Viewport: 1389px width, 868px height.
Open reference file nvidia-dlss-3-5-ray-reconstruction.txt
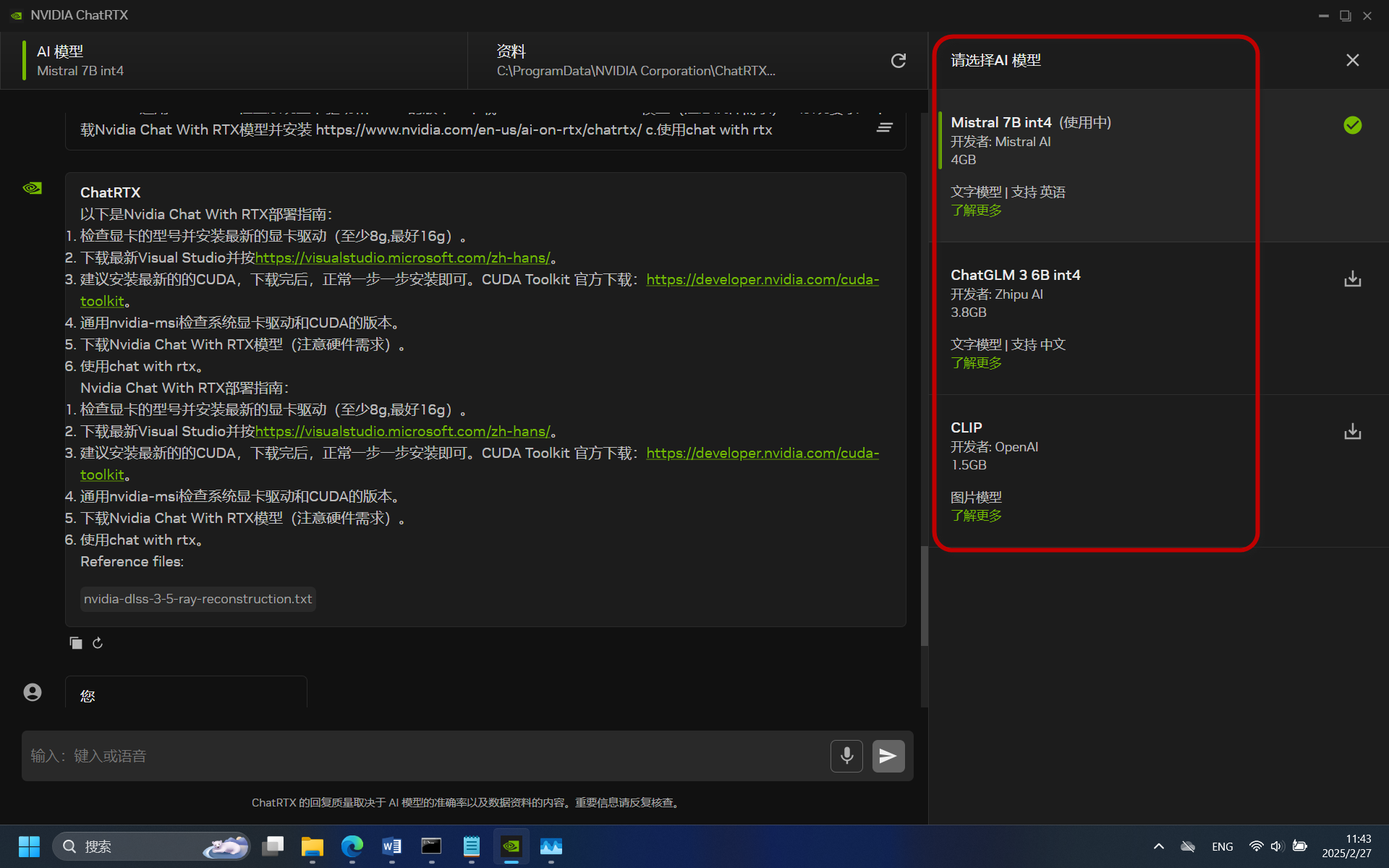point(197,599)
